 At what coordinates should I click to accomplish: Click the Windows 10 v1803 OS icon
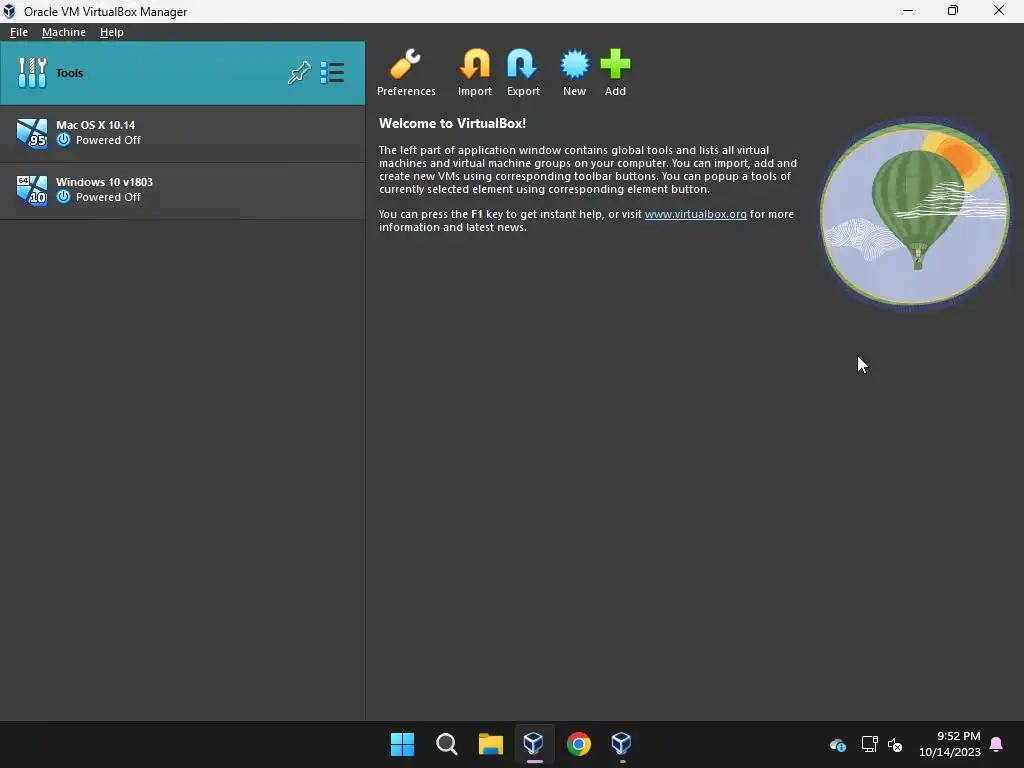point(31,190)
